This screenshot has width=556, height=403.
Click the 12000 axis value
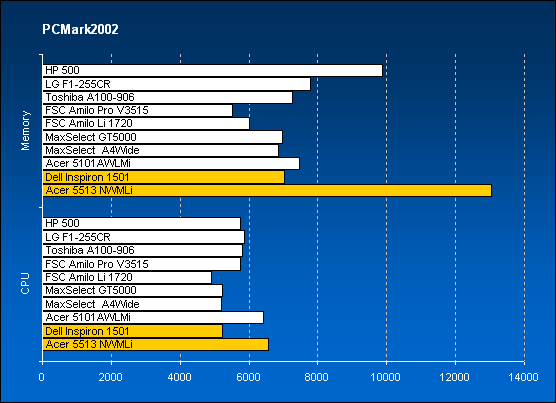tap(454, 377)
